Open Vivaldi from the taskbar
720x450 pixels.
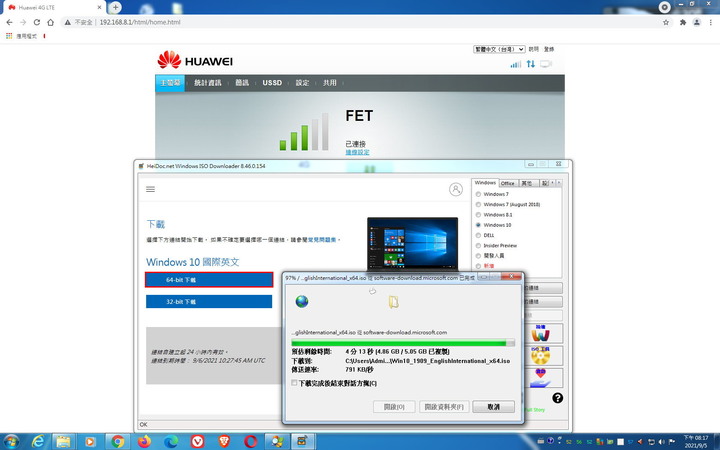[x=197, y=442]
